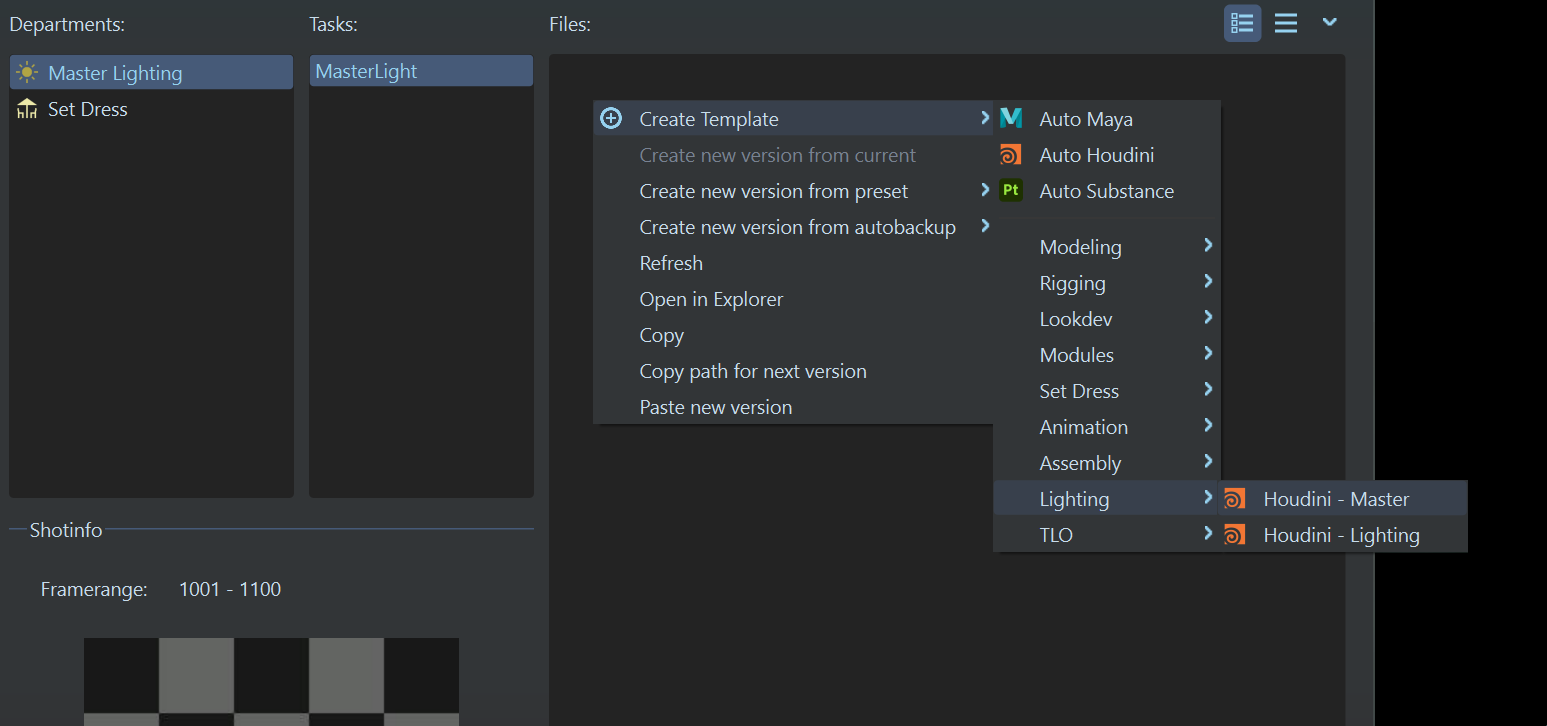Click the Auto Houdini icon
The height and width of the screenshot is (726, 1547).
point(1011,155)
